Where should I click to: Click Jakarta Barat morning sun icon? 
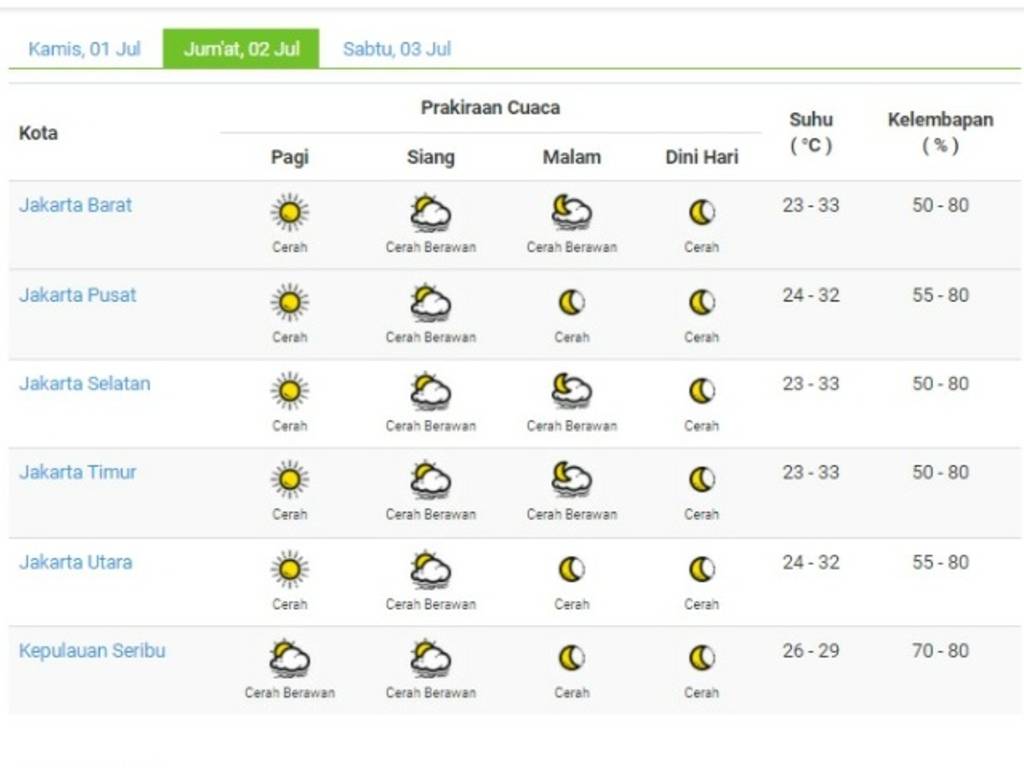pyautogui.click(x=290, y=212)
